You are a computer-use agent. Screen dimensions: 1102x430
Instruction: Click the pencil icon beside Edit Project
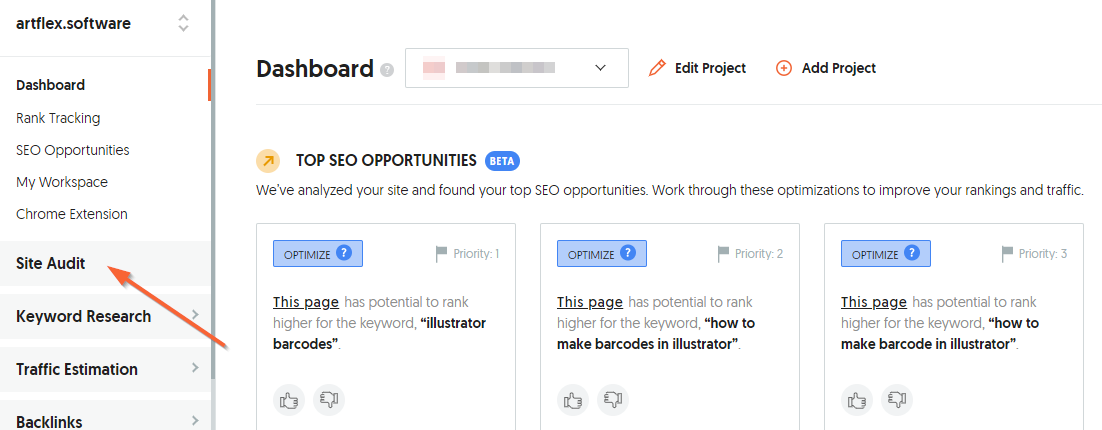pos(657,68)
